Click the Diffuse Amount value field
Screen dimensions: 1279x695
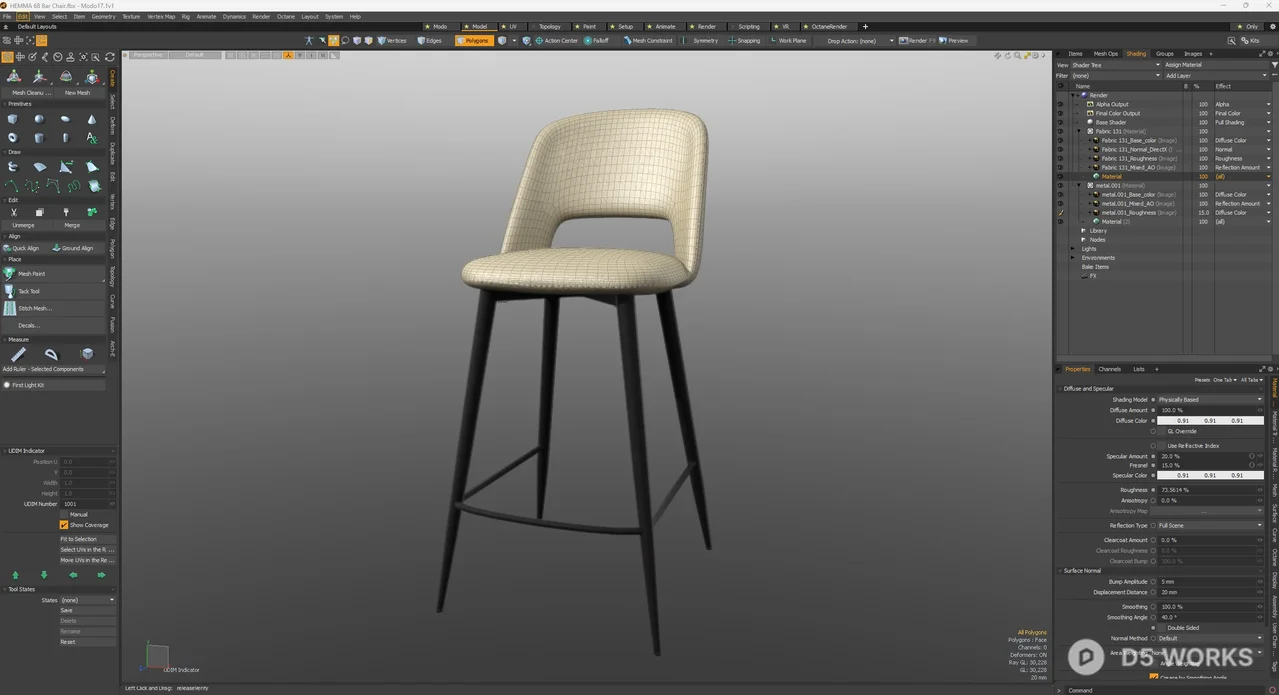(x=1210, y=410)
